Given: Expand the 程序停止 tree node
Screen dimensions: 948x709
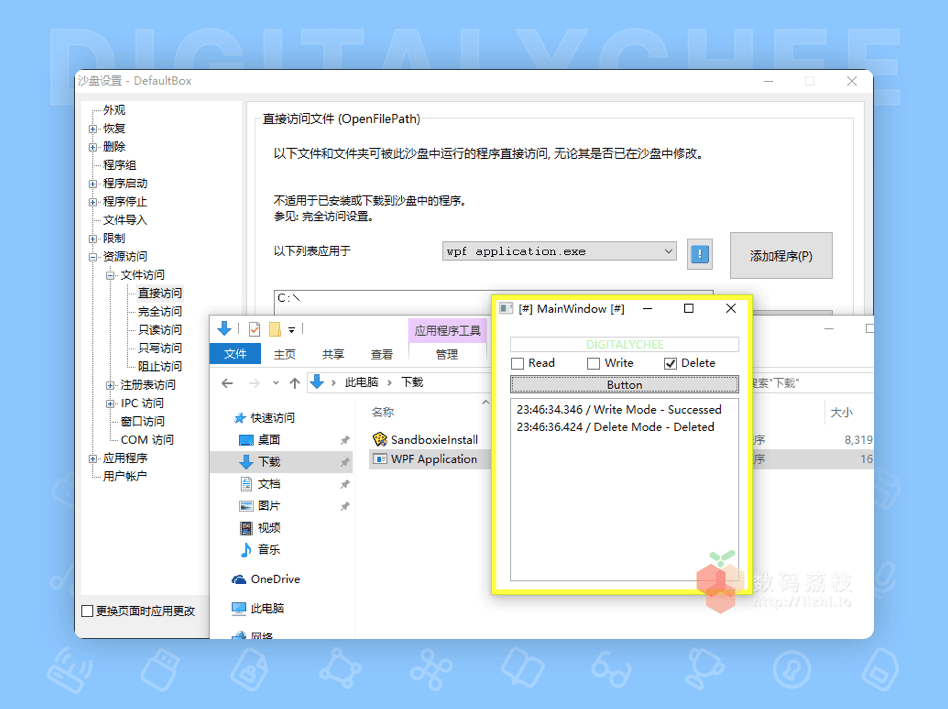Looking at the screenshot, I should 93,202.
